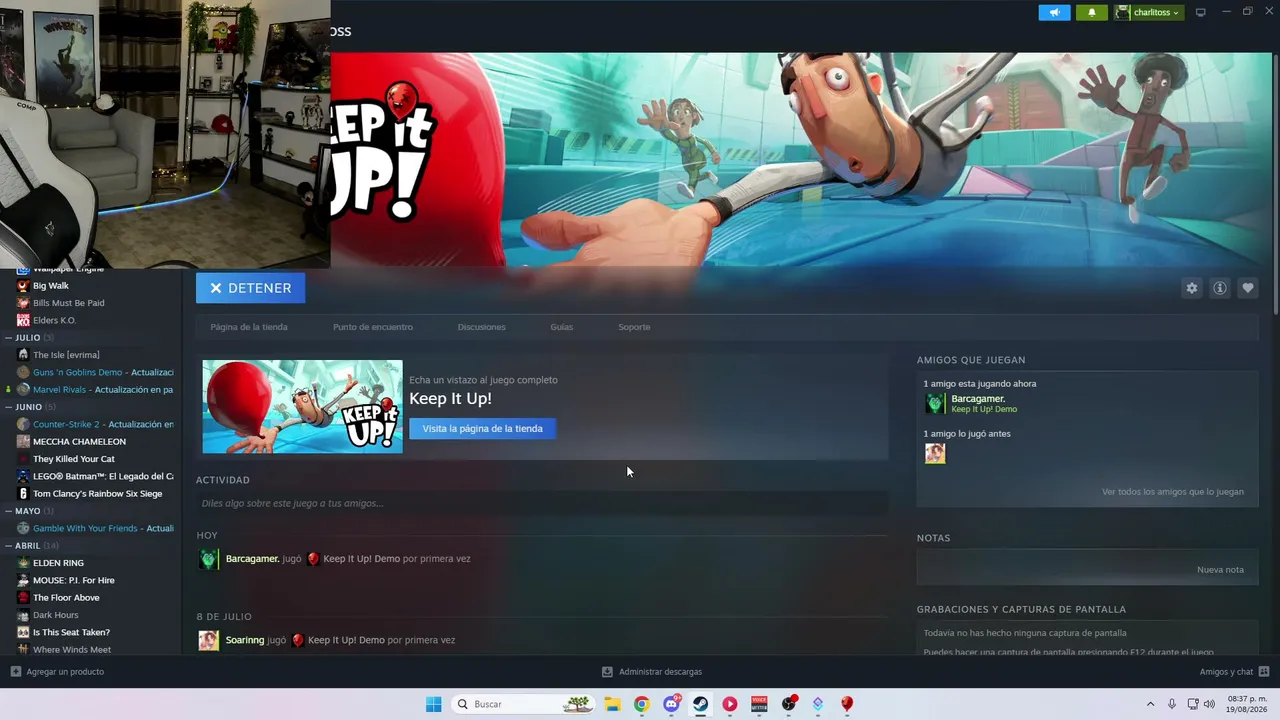1280x720 pixels.
Task: Open OBS Studio from taskbar
Action: point(789,704)
